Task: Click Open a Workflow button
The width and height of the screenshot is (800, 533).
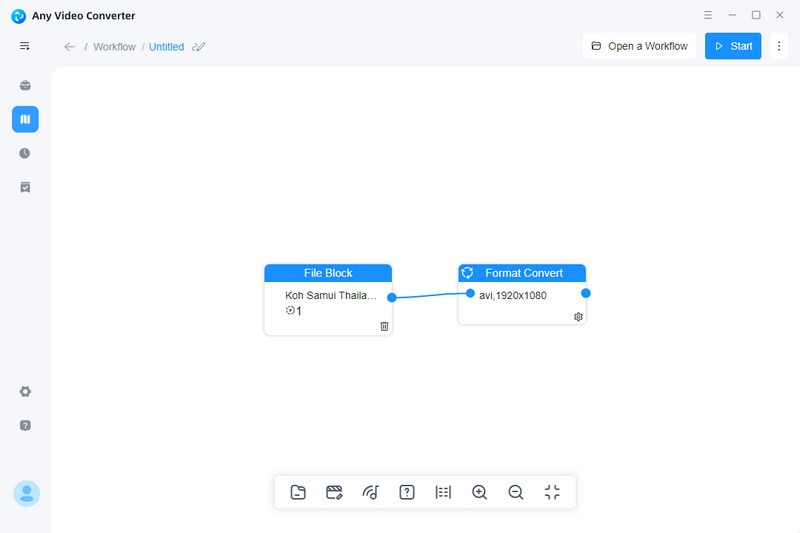Action: [x=639, y=46]
